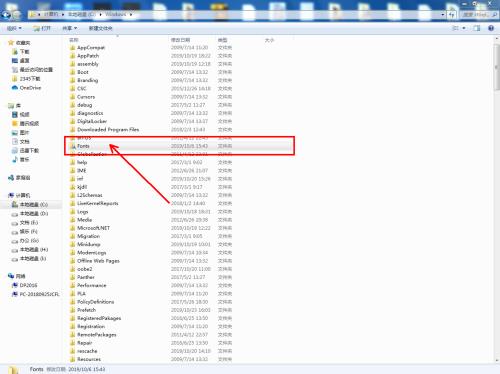Viewport: 500px width, 374px height.
Task: Select the LiveKernelReports folder
Action: pyautogui.click(x=94, y=203)
